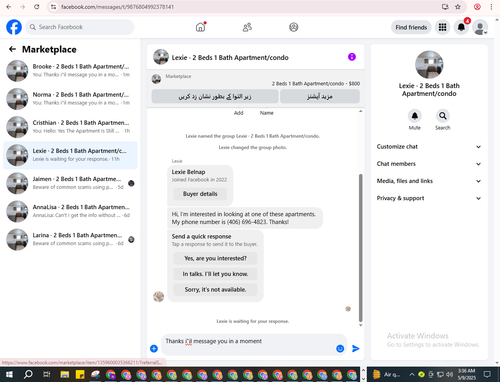
Task: Open the emoji picker in message box
Action: click(340, 349)
